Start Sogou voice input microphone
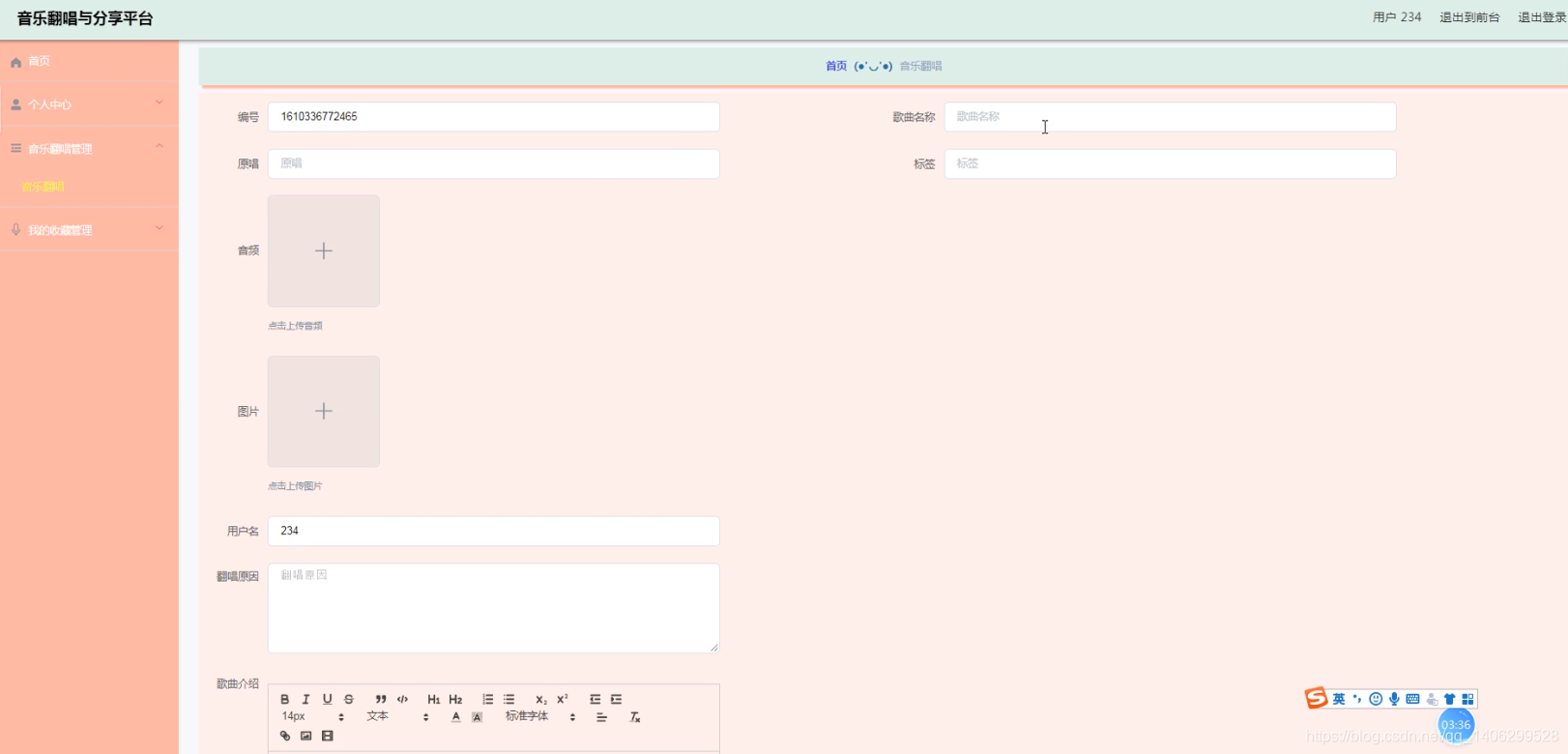 click(1394, 699)
